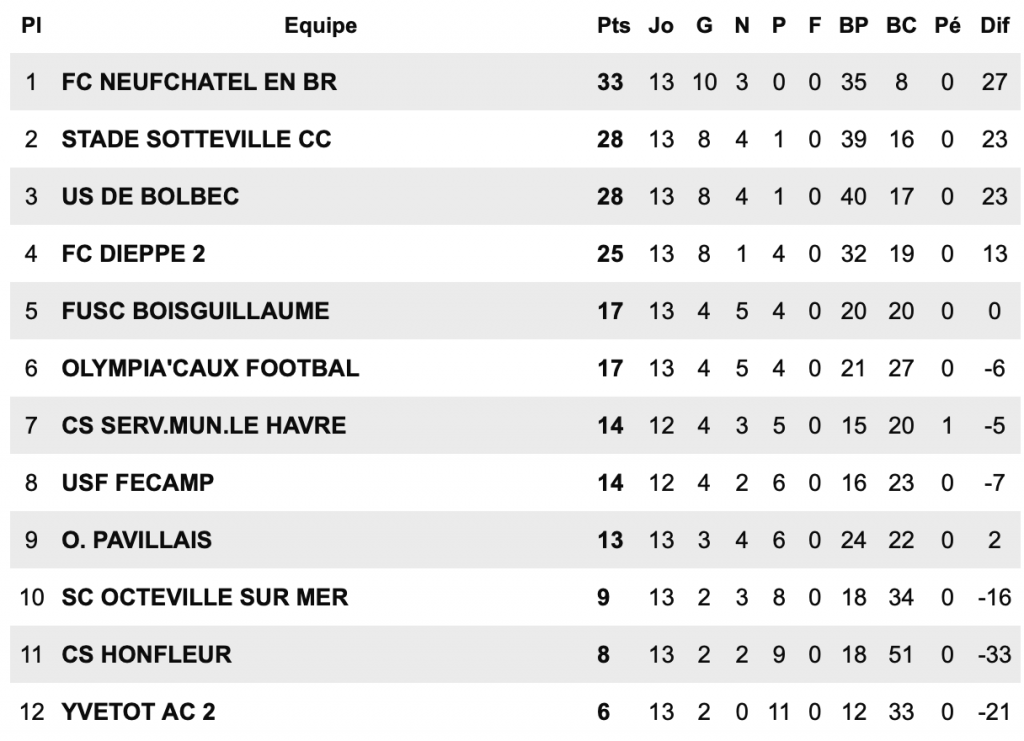The height and width of the screenshot is (741, 1024).
Task: Select the Jo column header
Action: 661,26
